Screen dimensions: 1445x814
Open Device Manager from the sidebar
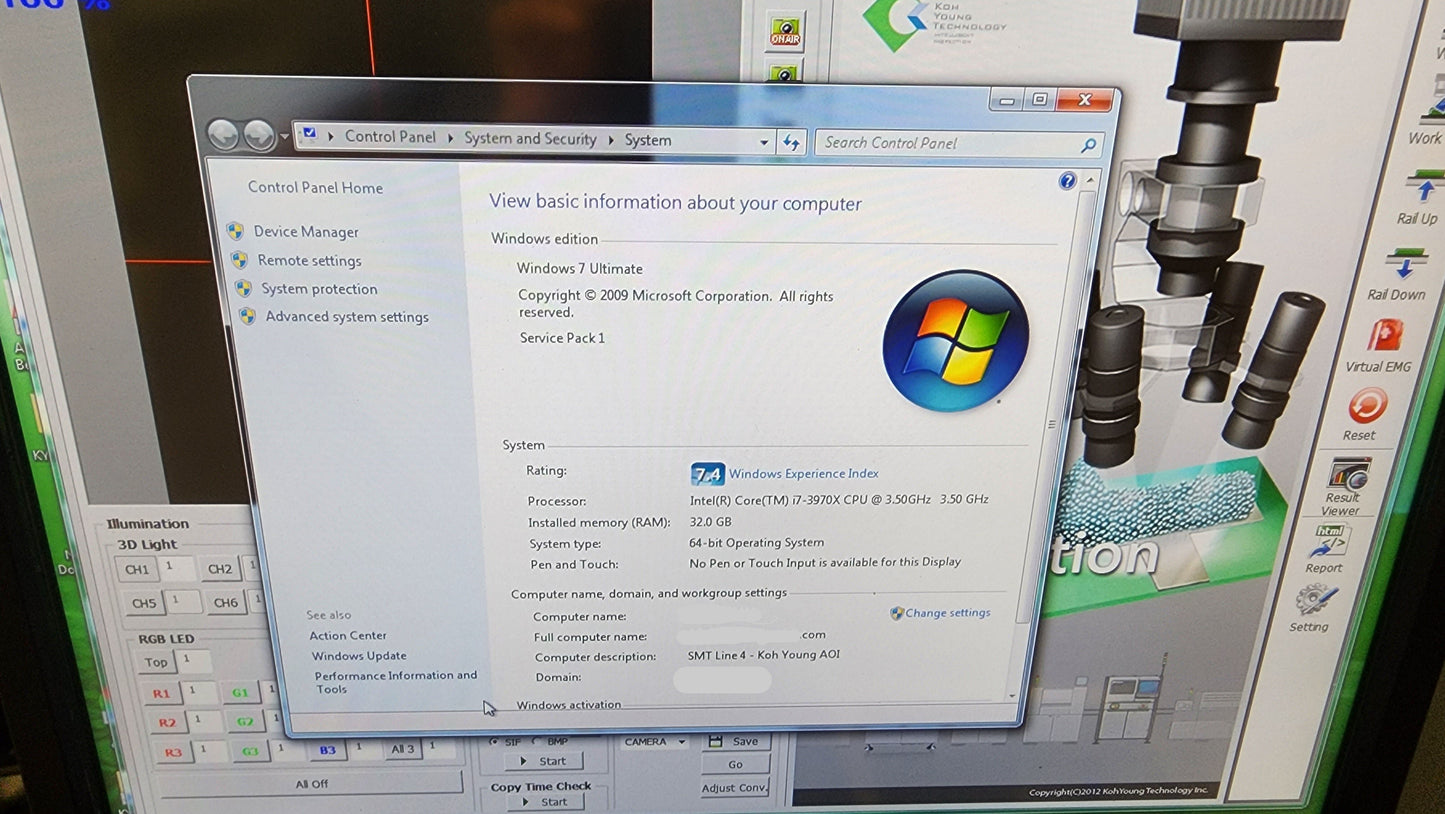tap(306, 232)
